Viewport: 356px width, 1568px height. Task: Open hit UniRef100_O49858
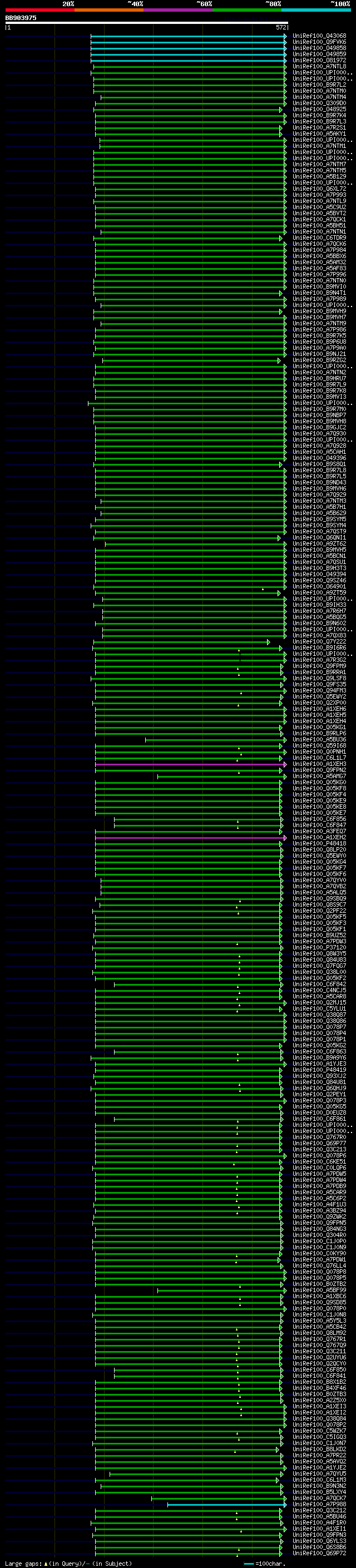(319, 48)
